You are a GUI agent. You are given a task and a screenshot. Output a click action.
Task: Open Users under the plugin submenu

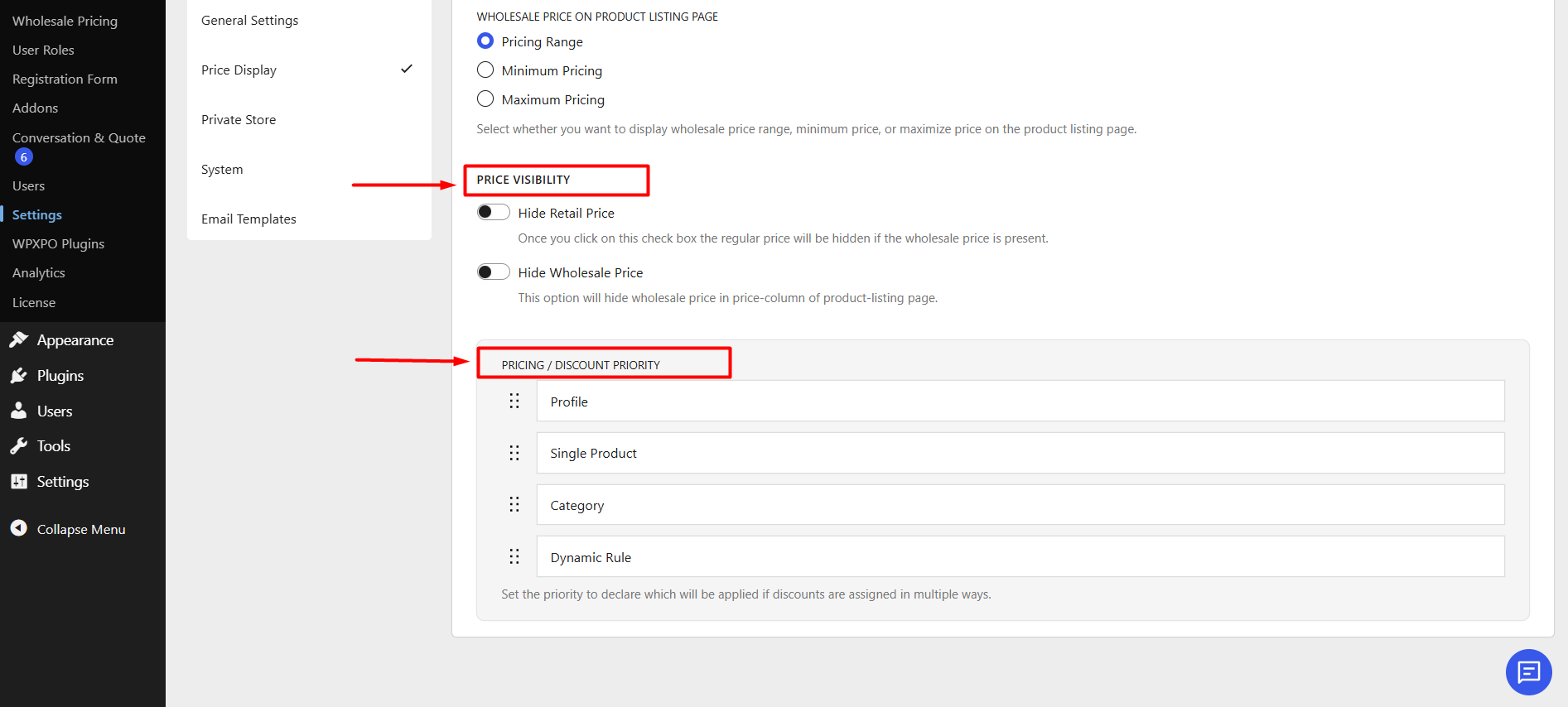tap(28, 185)
